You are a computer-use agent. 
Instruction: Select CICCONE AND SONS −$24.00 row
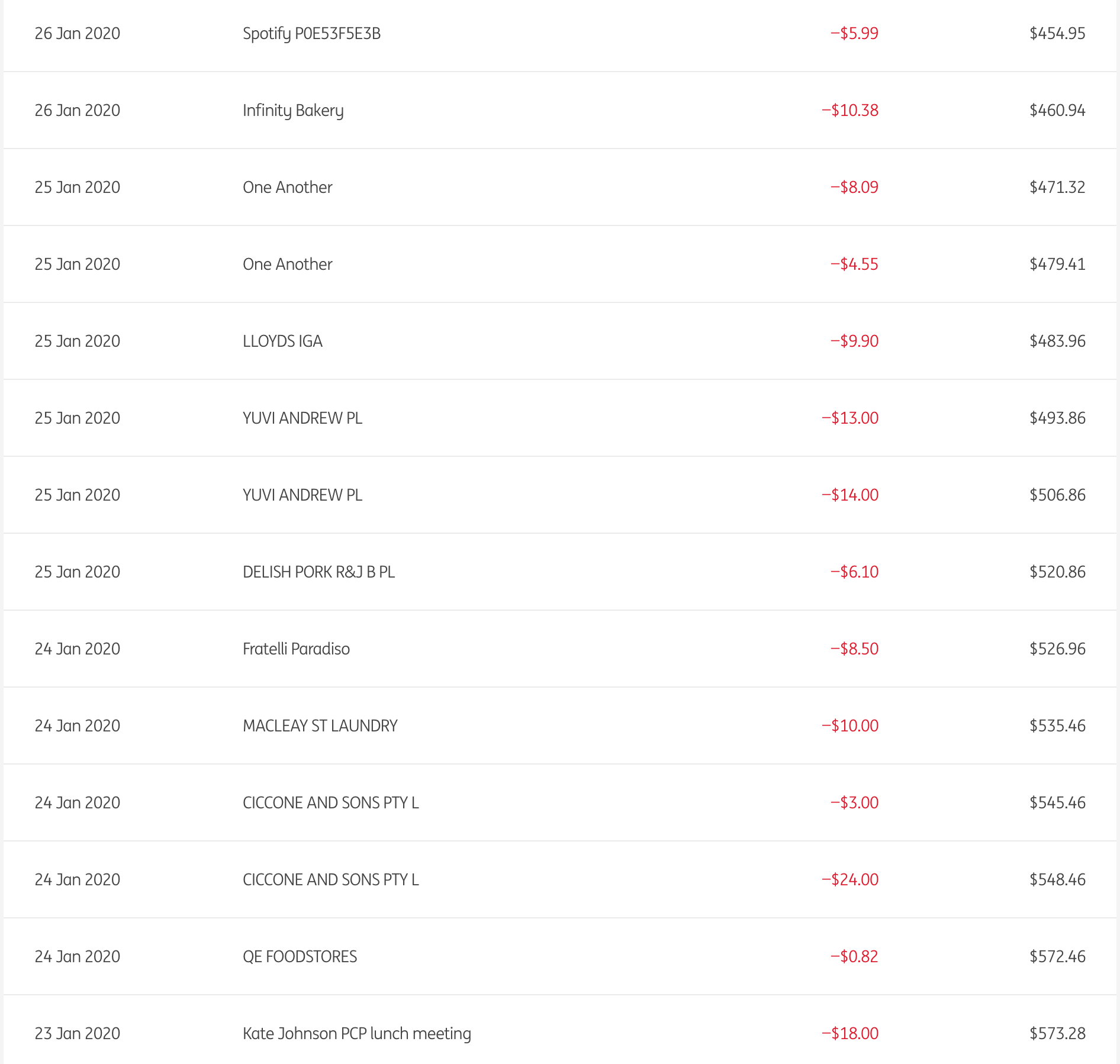330,880
